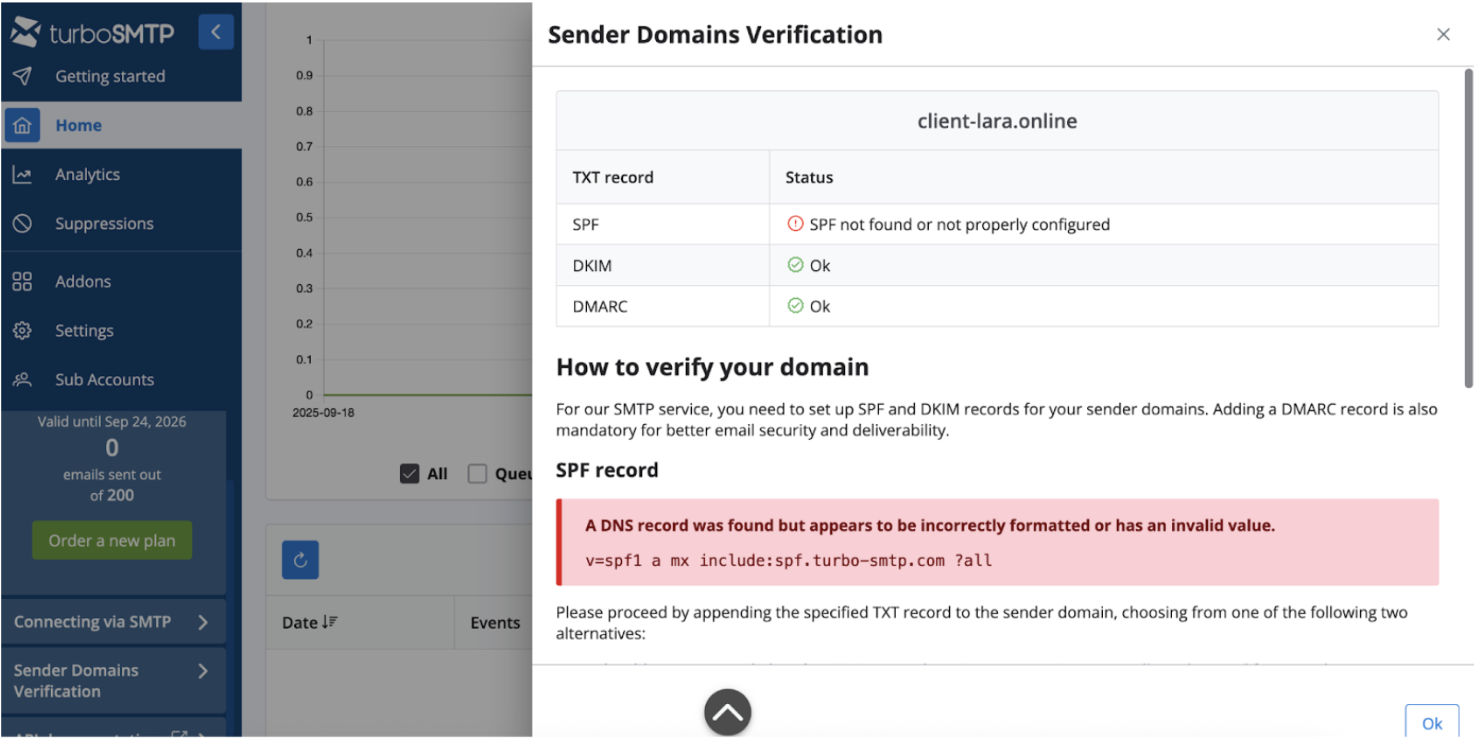Open Settings via the gear icon
The width and height of the screenshot is (1474, 740).
(x=22, y=331)
